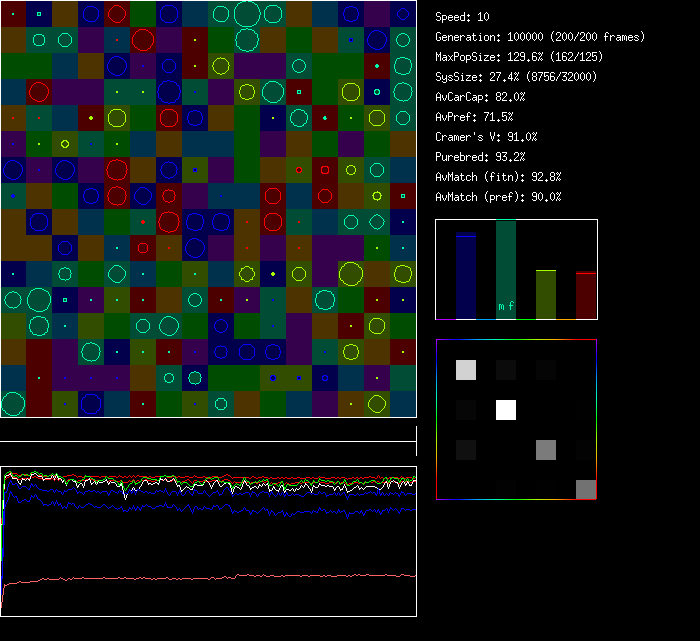Select the blue bar in the bar chart
The height and width of the screenshot is (641, 700).
(466, 277)
